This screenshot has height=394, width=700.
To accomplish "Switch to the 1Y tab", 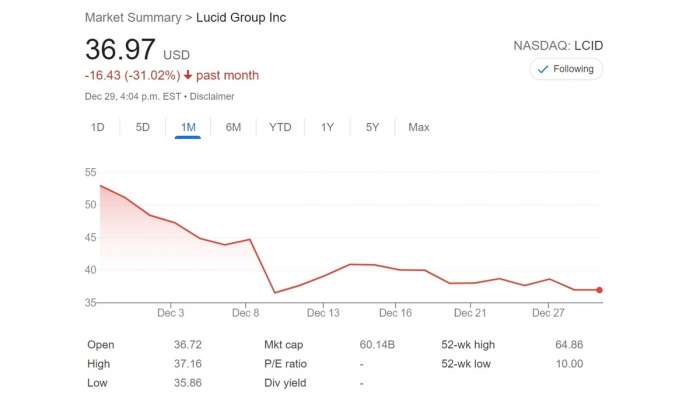I will pyautogui.click(x=327, y=127).
